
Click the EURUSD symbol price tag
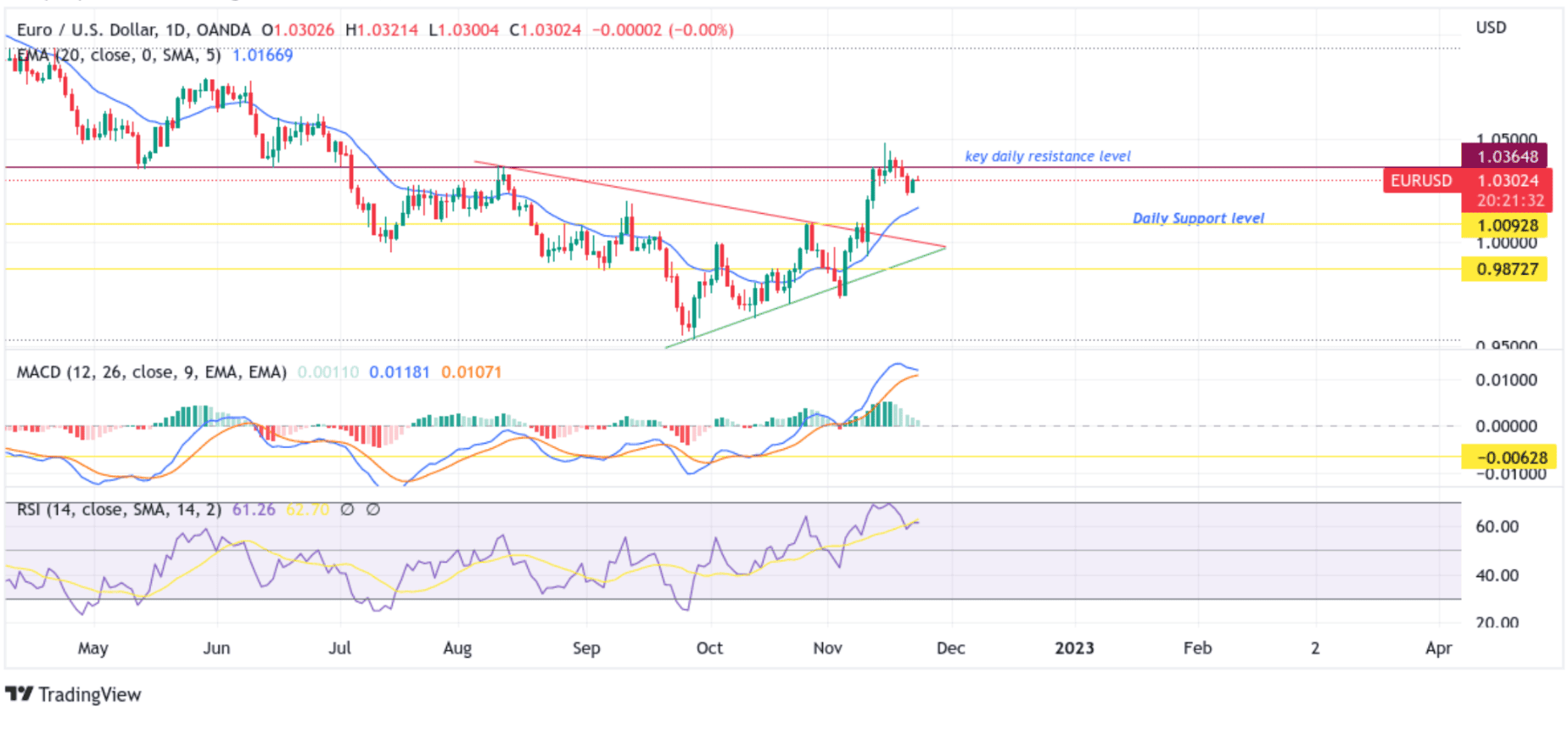coord(1421,180)
